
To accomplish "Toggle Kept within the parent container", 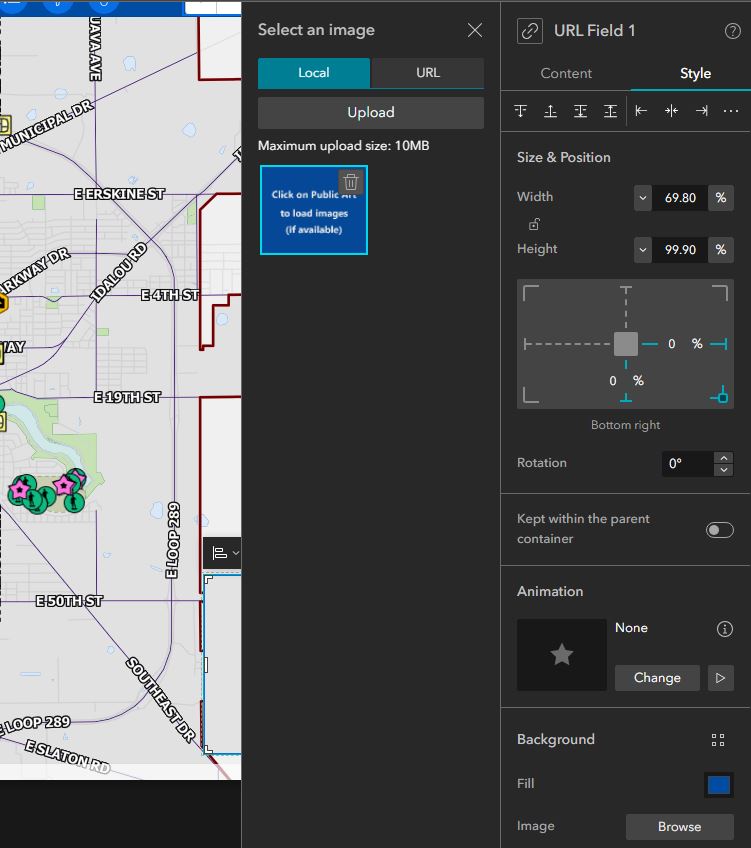I will [x=720, y=530].
